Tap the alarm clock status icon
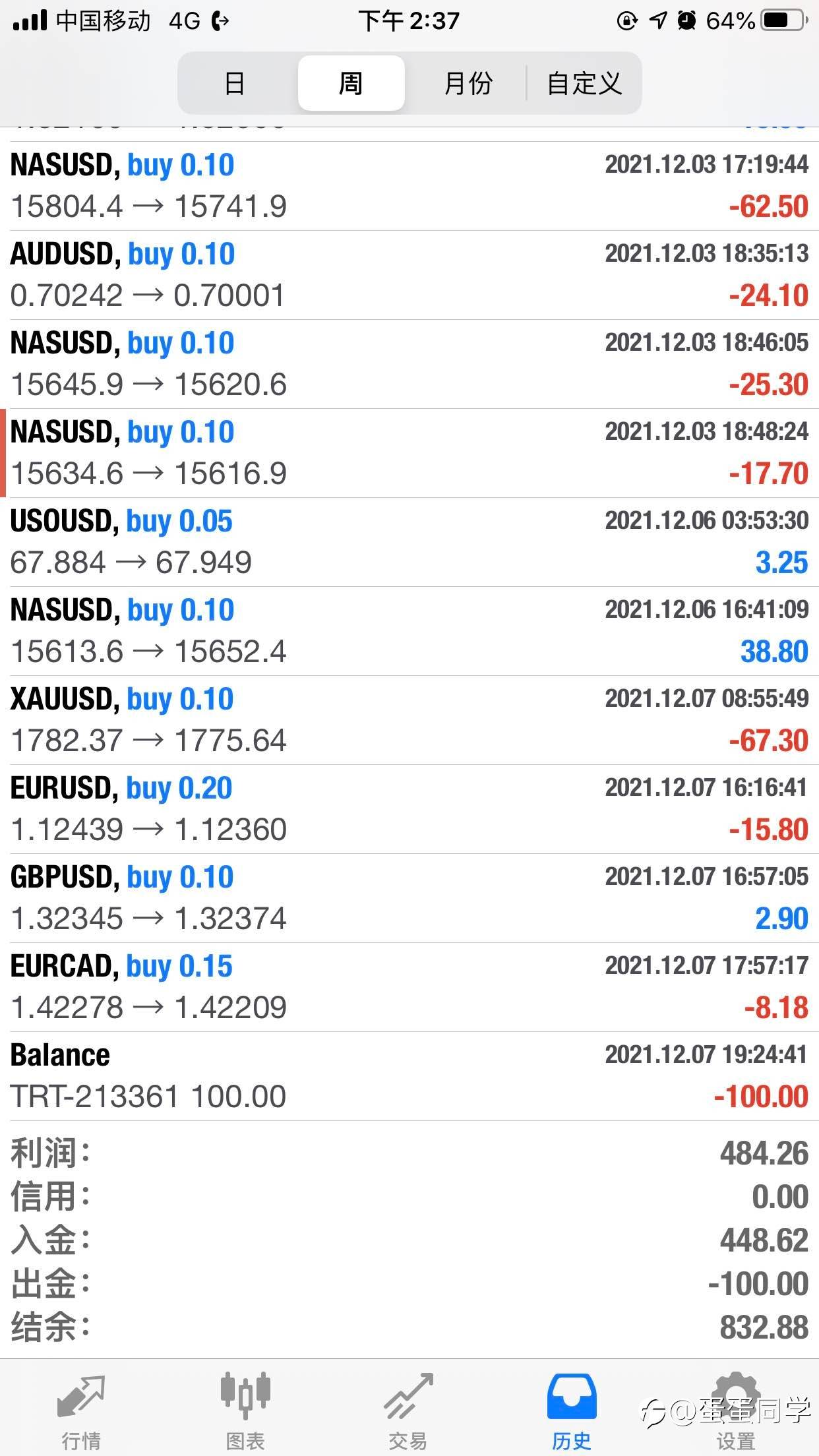 [x=686, y=21]
